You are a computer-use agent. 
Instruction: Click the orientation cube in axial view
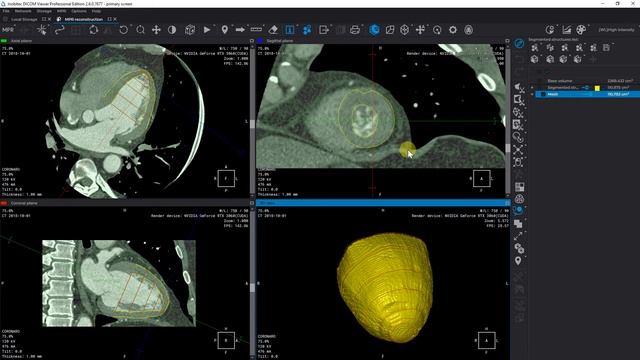pos(226,179)
